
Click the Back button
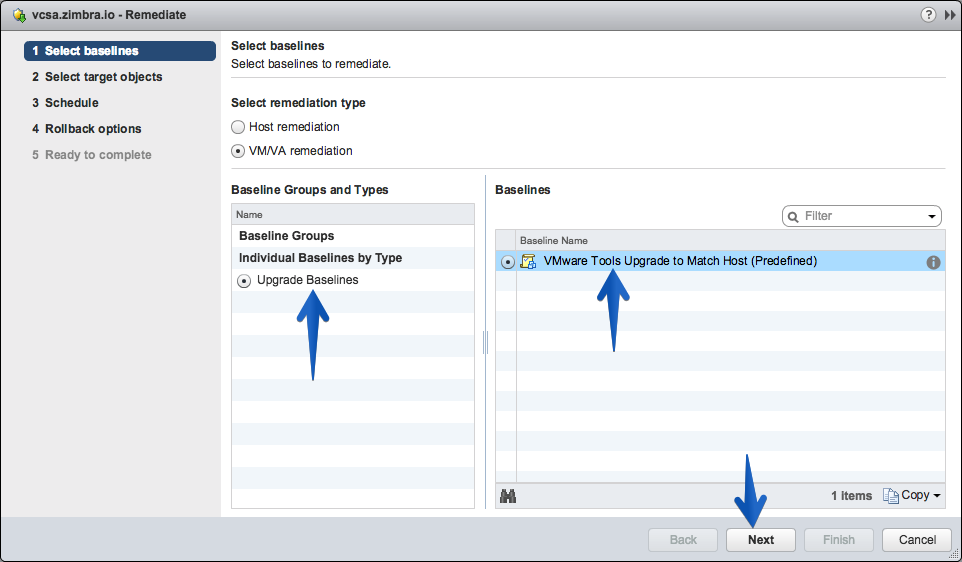pos(683,540)
